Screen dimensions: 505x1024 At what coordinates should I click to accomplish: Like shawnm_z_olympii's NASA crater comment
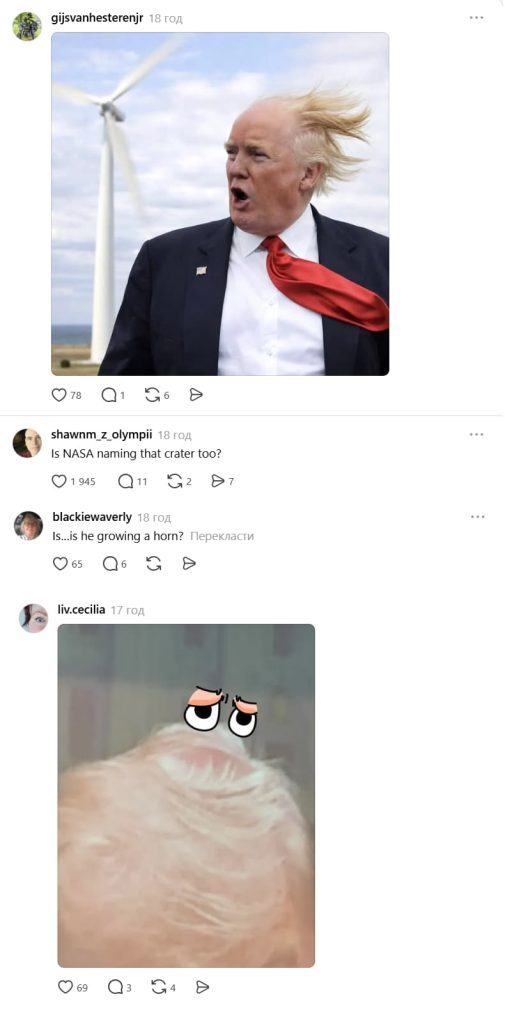(x=59, y=481)
